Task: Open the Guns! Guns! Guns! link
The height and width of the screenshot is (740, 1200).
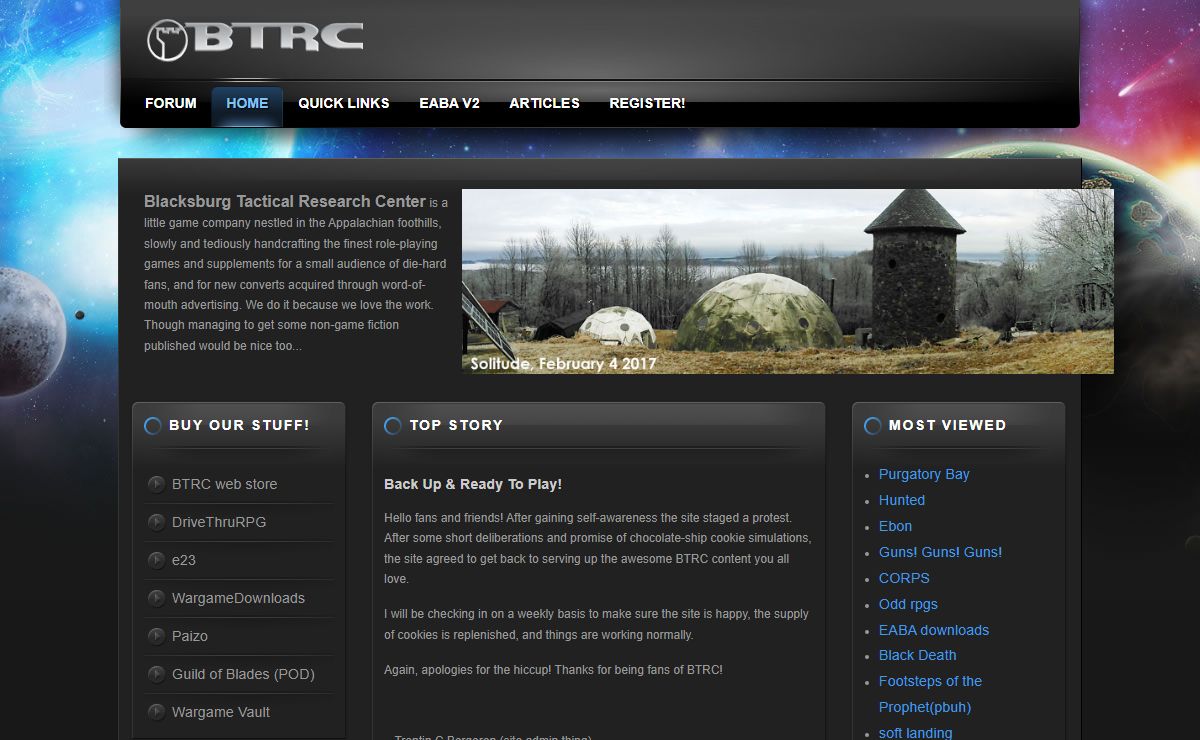Action: tap(940, 552)
